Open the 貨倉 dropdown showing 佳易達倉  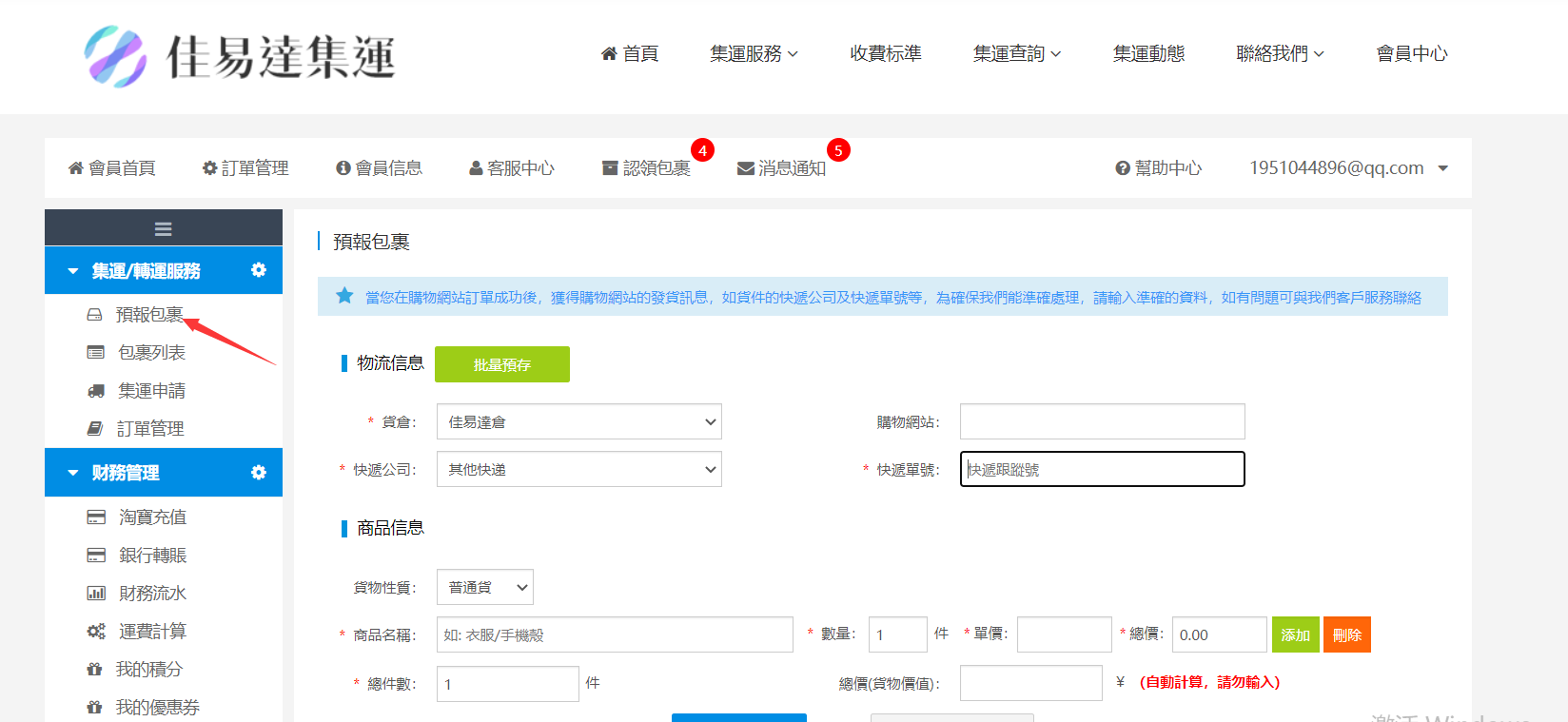579,421
